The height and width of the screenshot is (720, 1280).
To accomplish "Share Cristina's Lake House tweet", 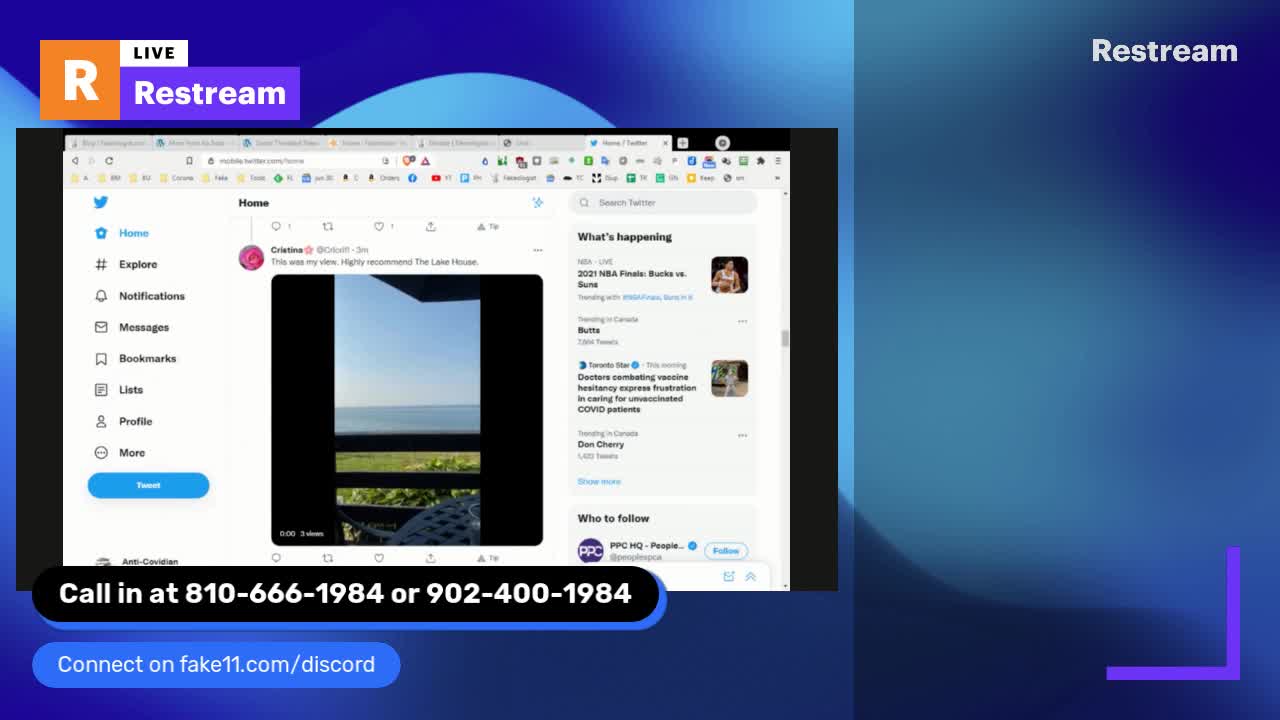I will 430,558.
